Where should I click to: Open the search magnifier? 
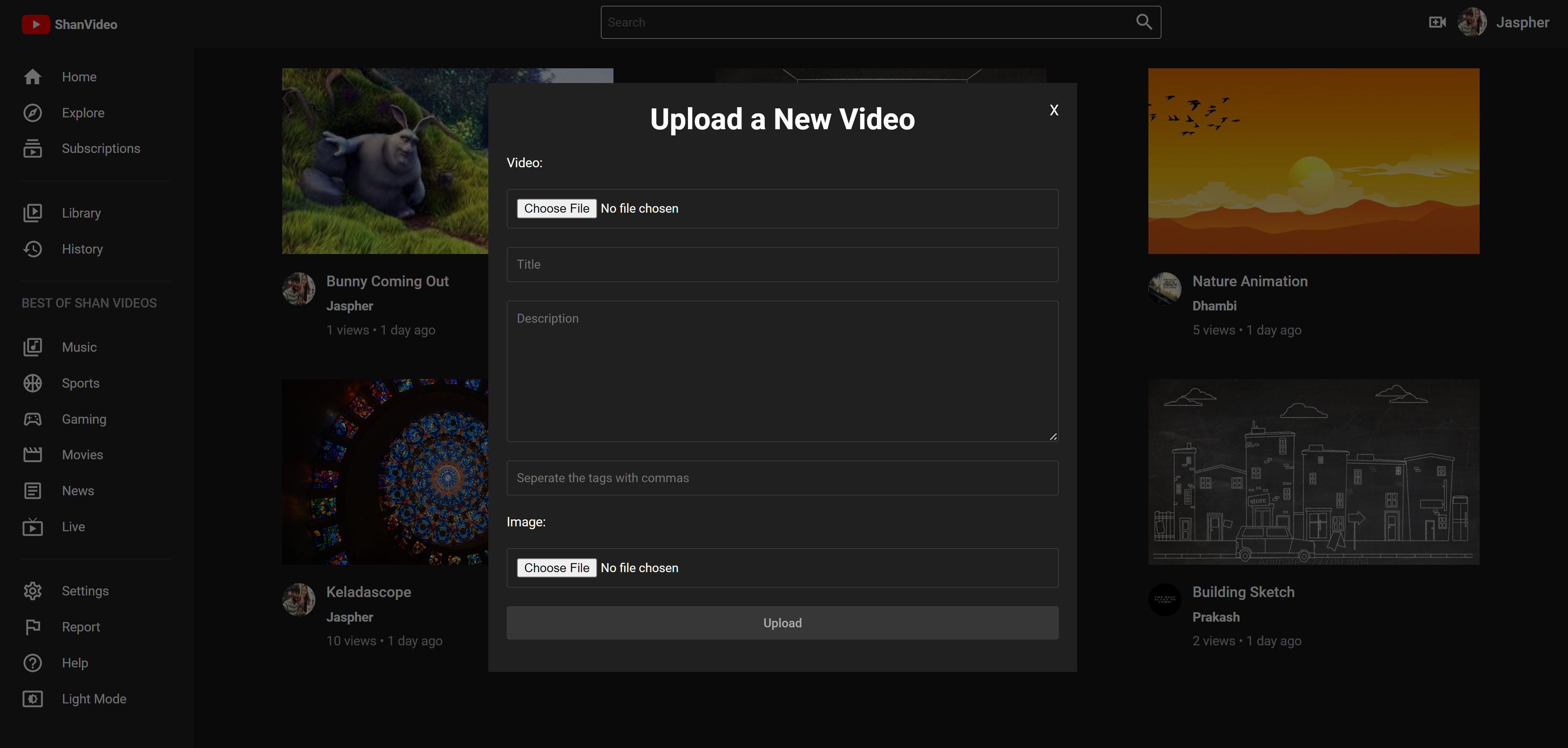[x=1144, y=22]
